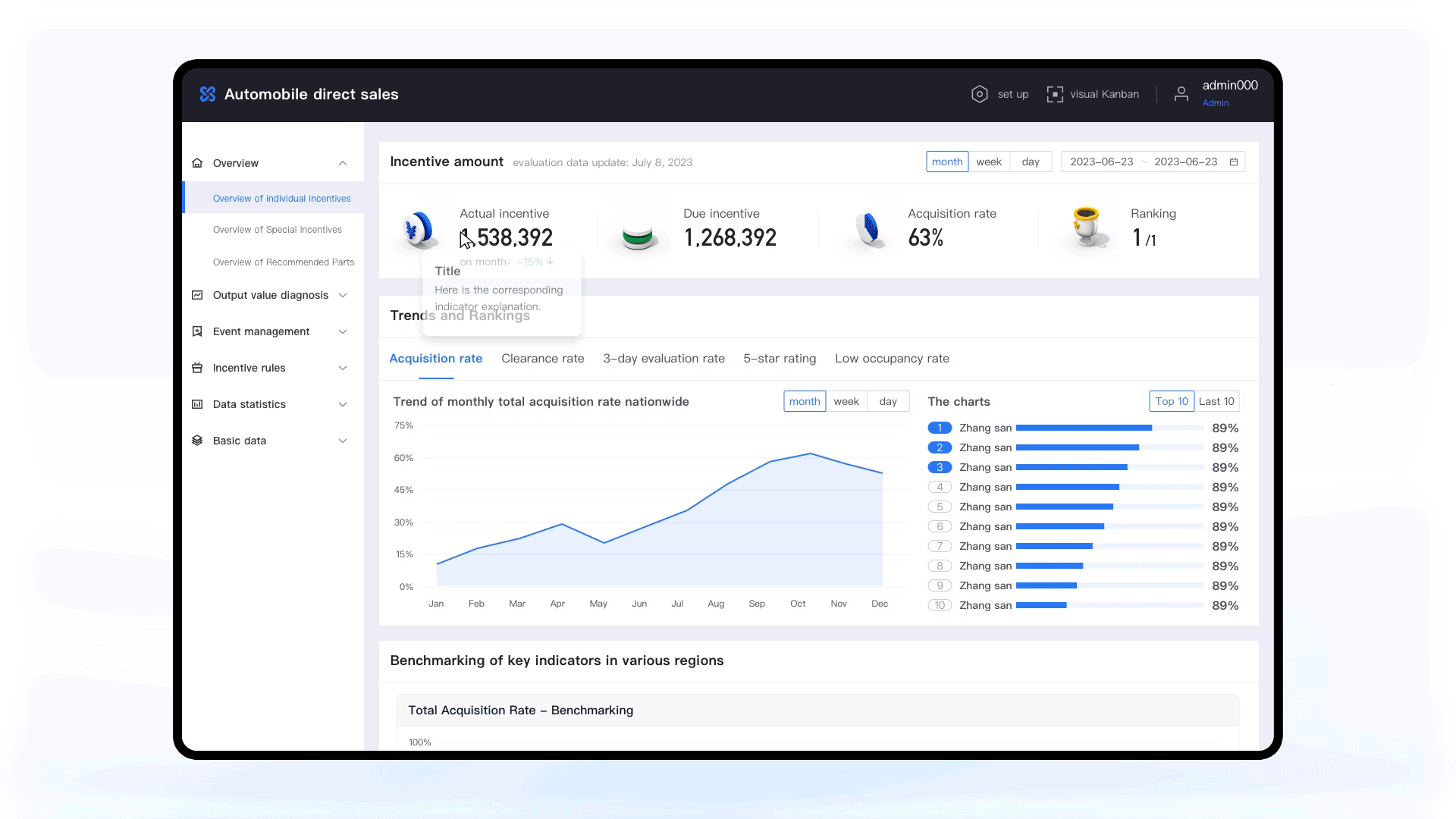Click the Acquisition rate blue icon
This screenshot has width=1456, height=819.
869,230
